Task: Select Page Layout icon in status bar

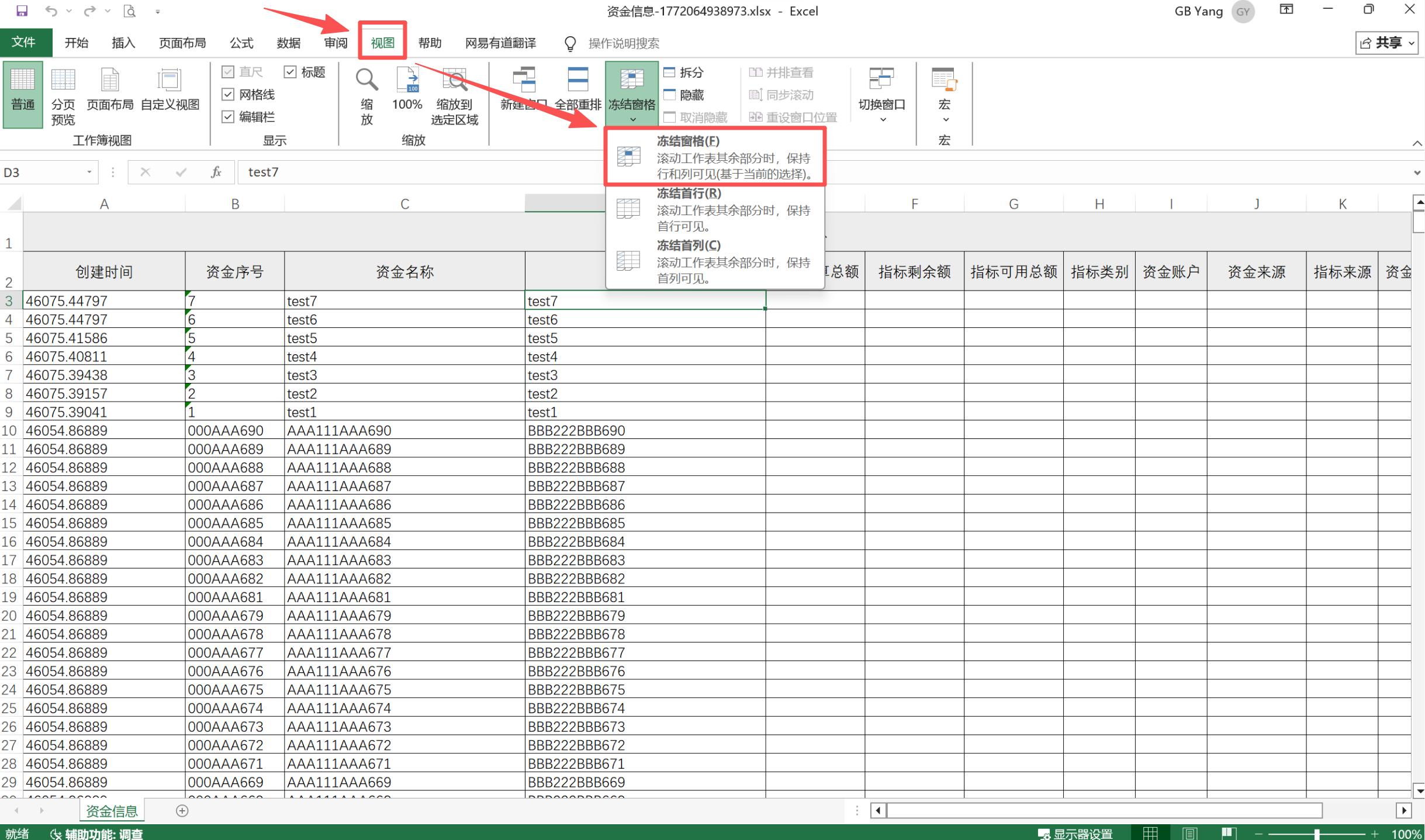Action: (x=1189, y=833)
